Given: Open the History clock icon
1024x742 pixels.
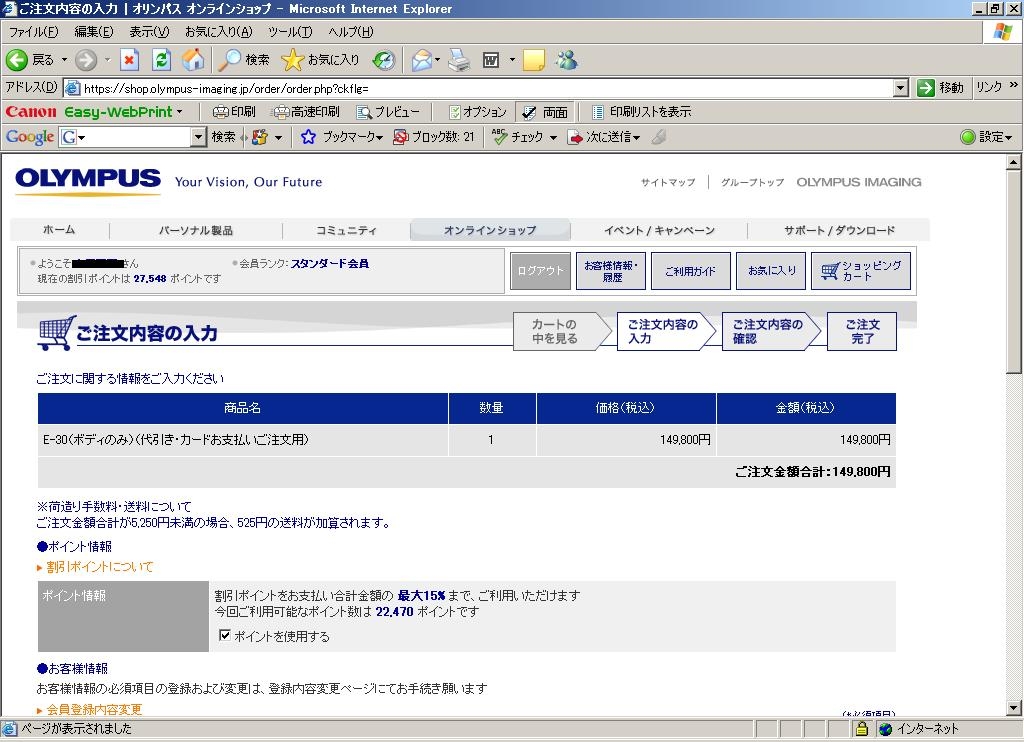Looking at the screenshot, I should pos(384,60).
